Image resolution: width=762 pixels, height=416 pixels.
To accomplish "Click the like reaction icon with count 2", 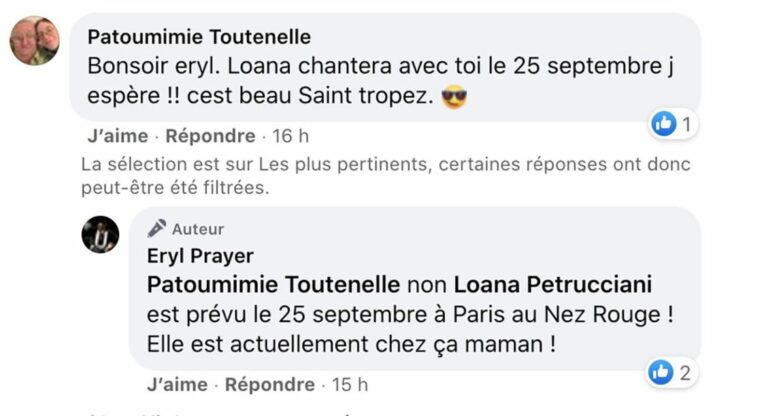I will pos(661,372).
